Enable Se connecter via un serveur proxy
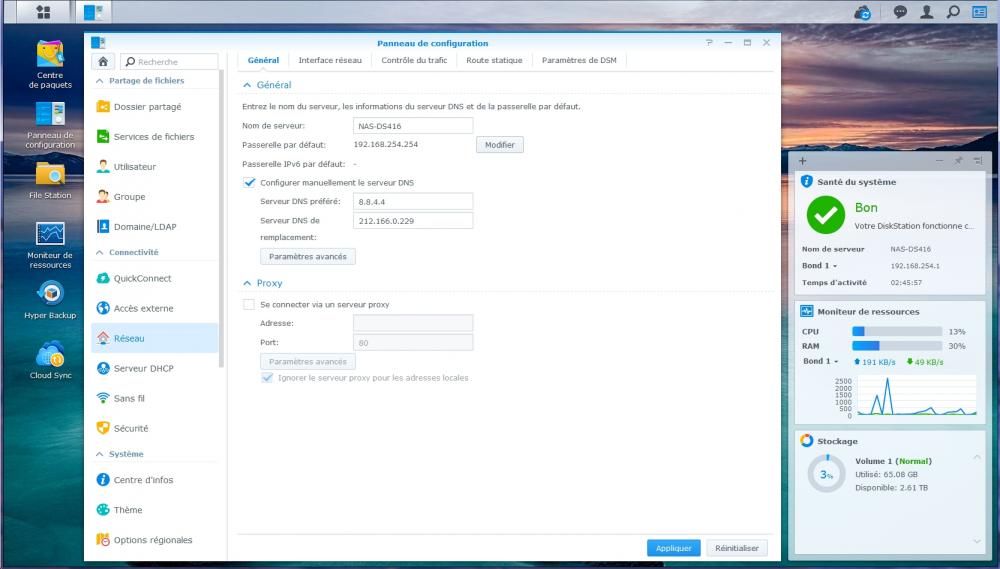 pos(250,304)
